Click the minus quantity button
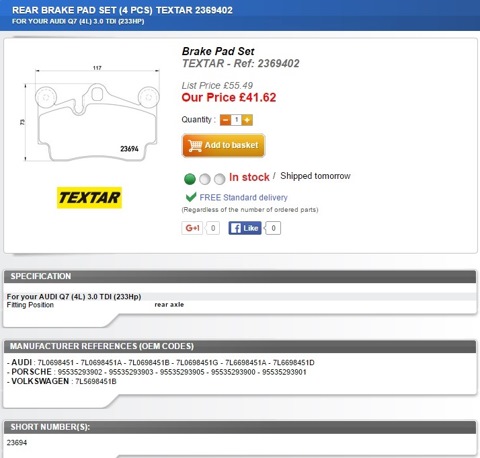The image size is (480, 458). click(x=225, y=120)
